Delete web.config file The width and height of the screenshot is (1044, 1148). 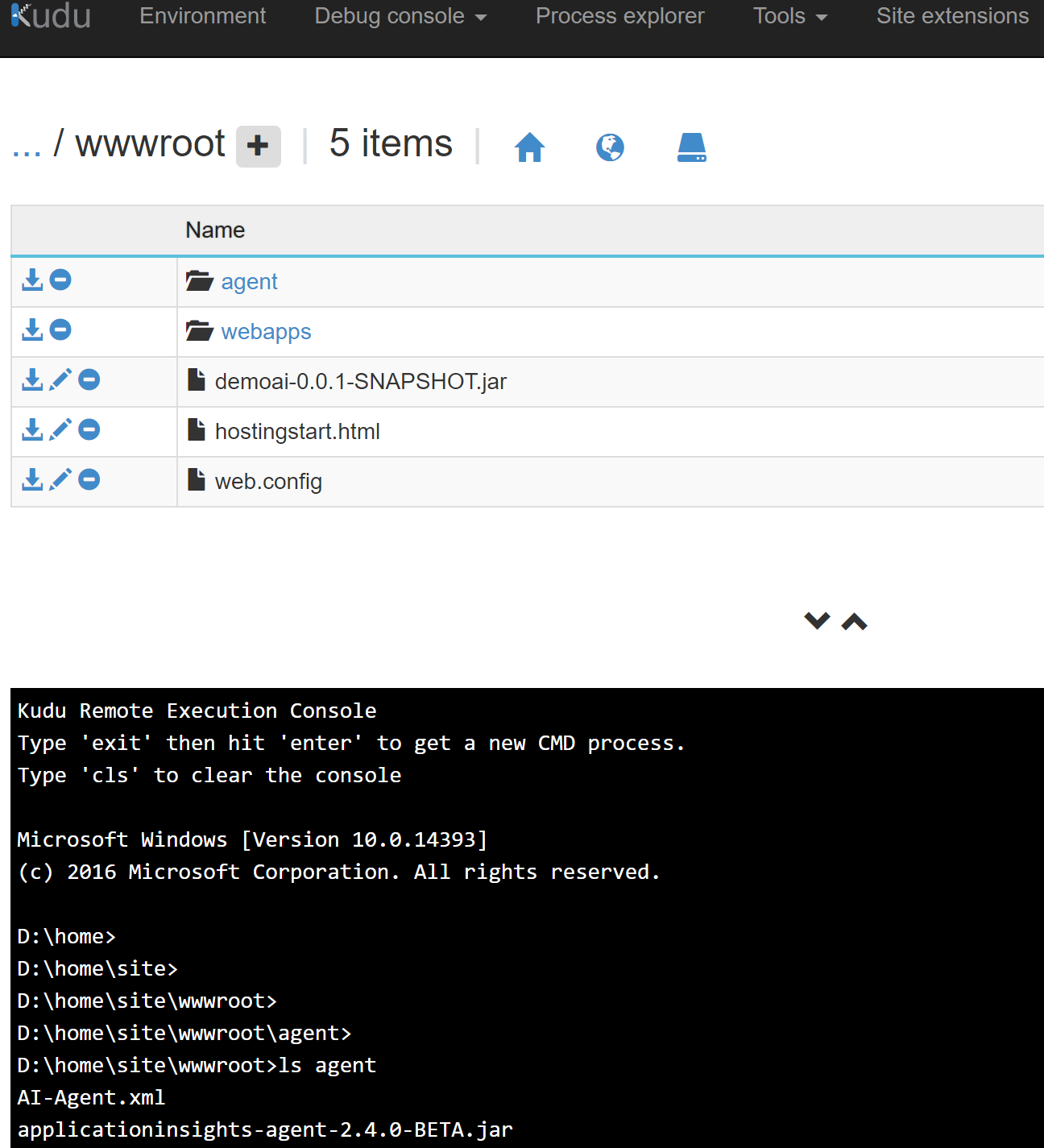[x=89, y=479]
